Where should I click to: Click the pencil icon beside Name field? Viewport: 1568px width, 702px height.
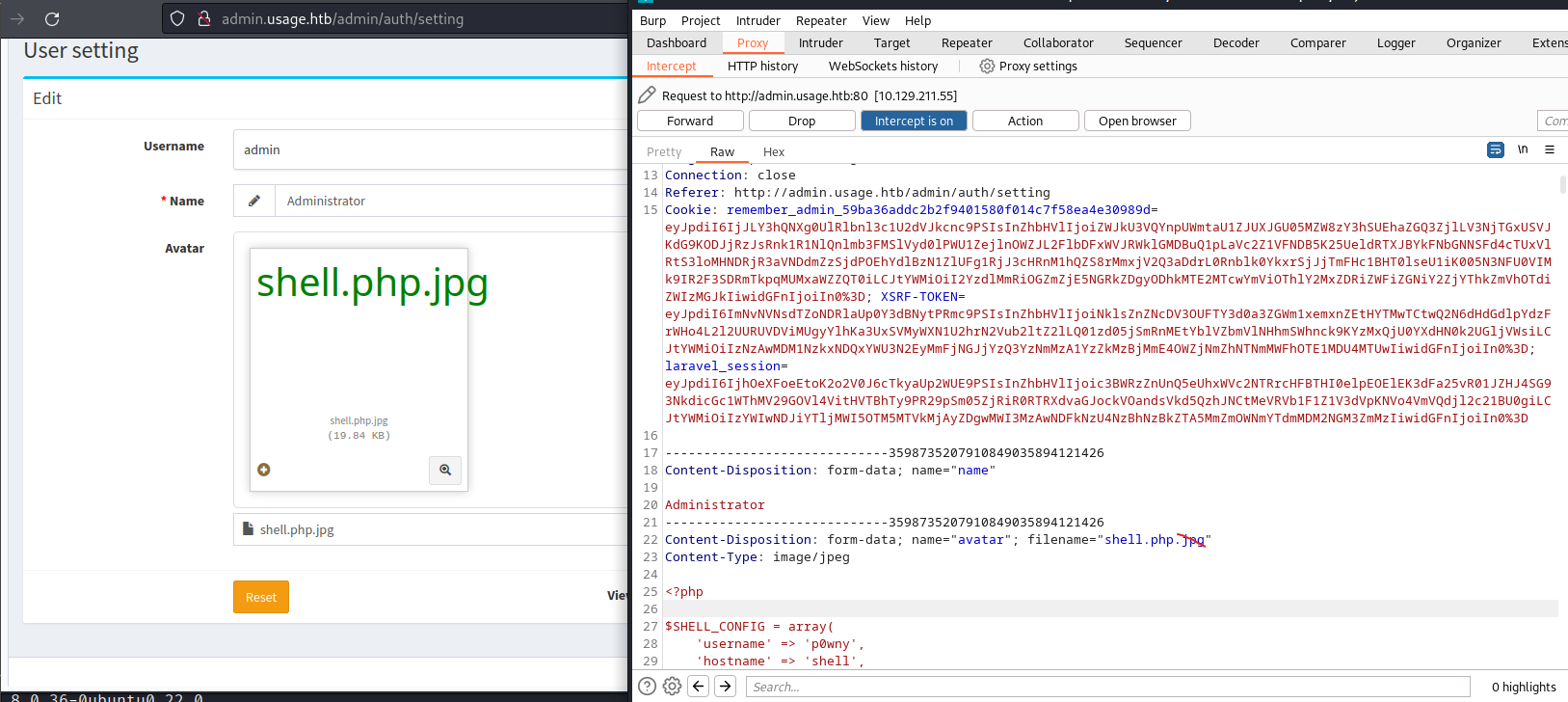(x=254, y=201)
